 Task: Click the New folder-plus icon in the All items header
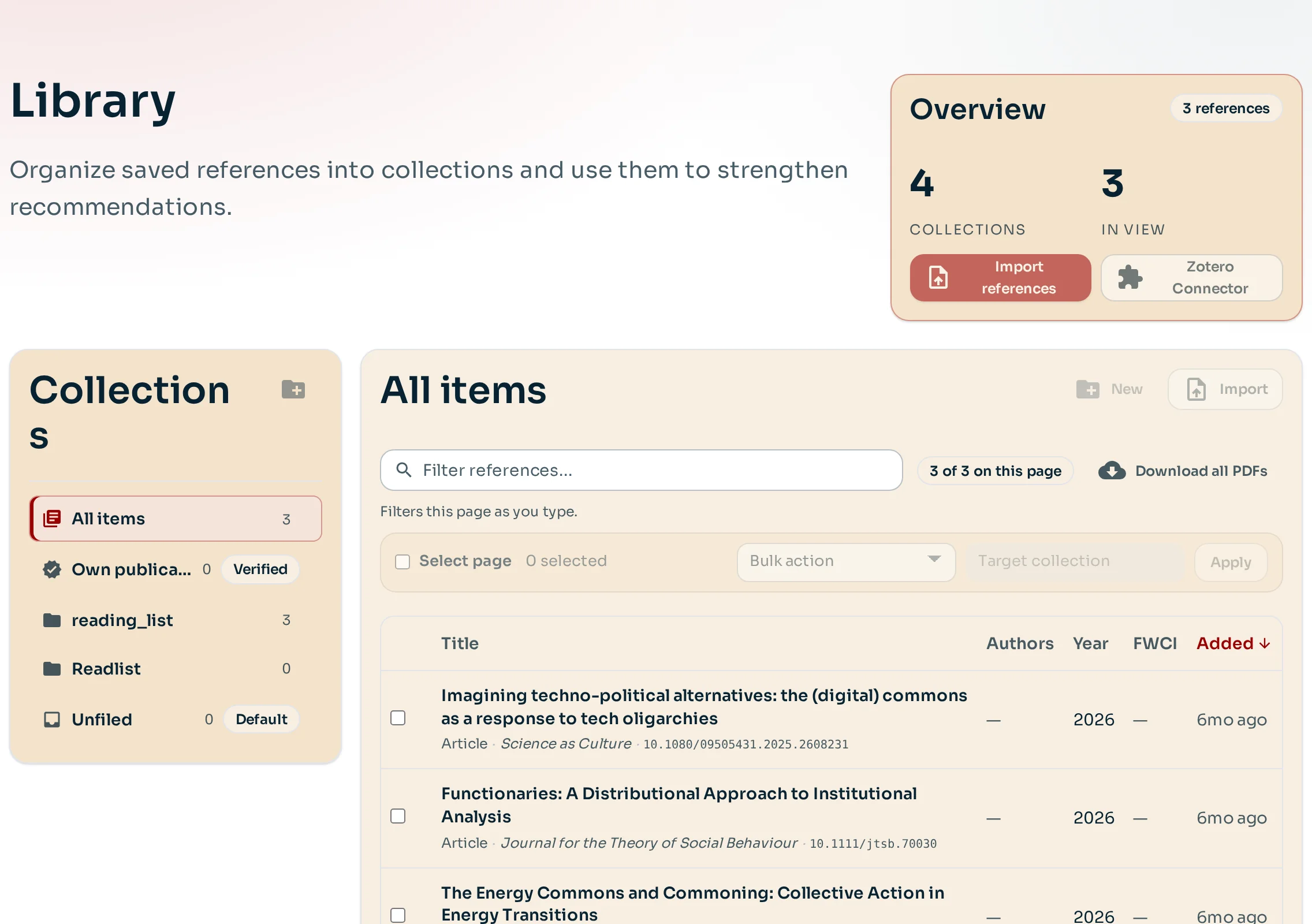tap(1088, 389)
